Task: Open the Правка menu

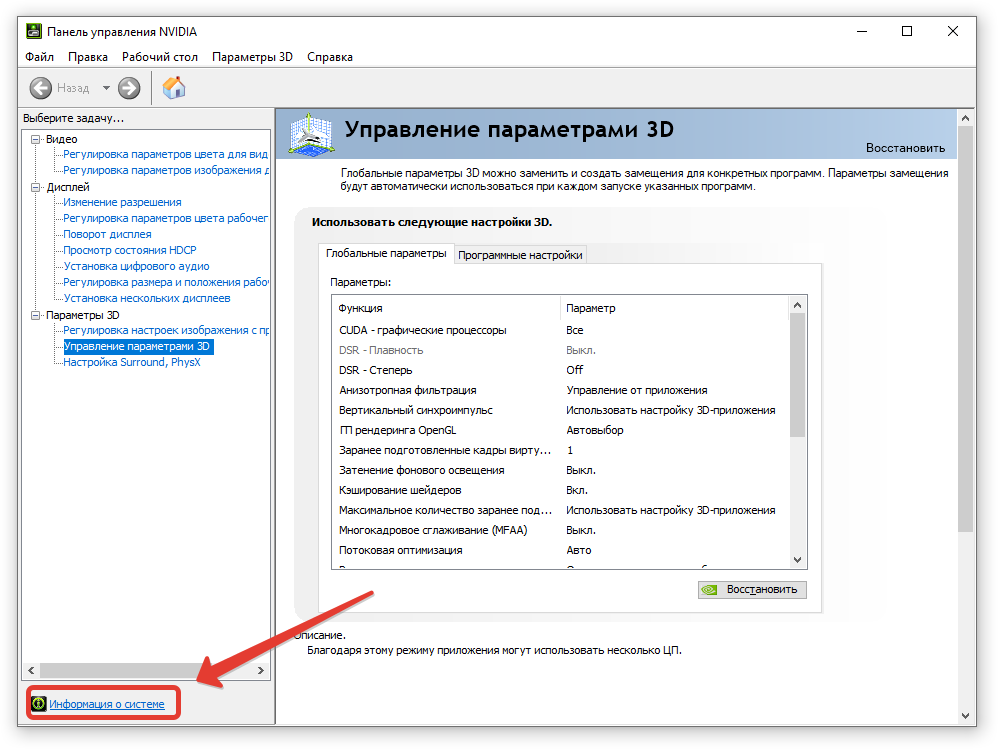Action: click(x=88, y=57)
